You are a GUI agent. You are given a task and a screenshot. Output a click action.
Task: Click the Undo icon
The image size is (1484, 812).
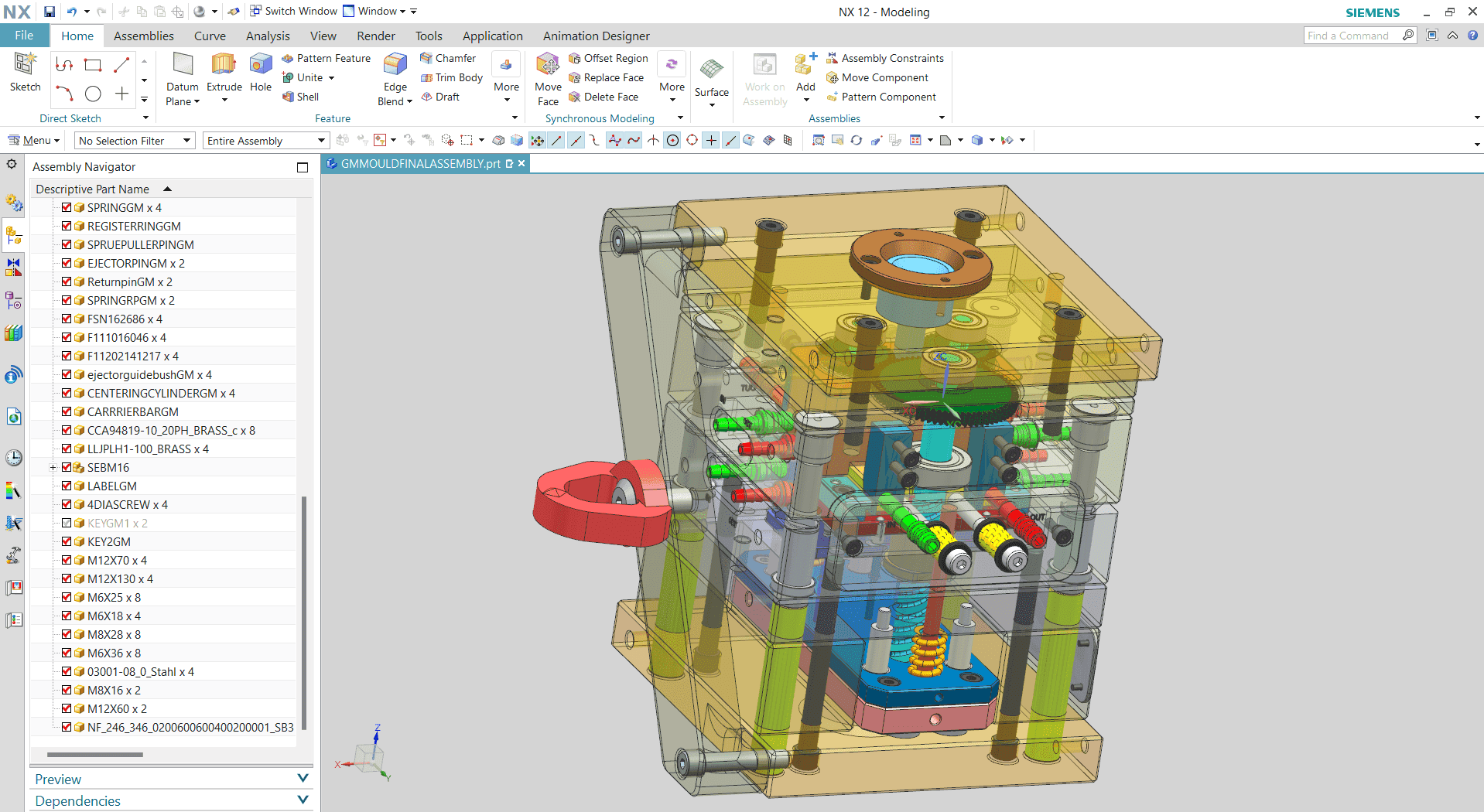pyautogui.click(x=72, y=12)
